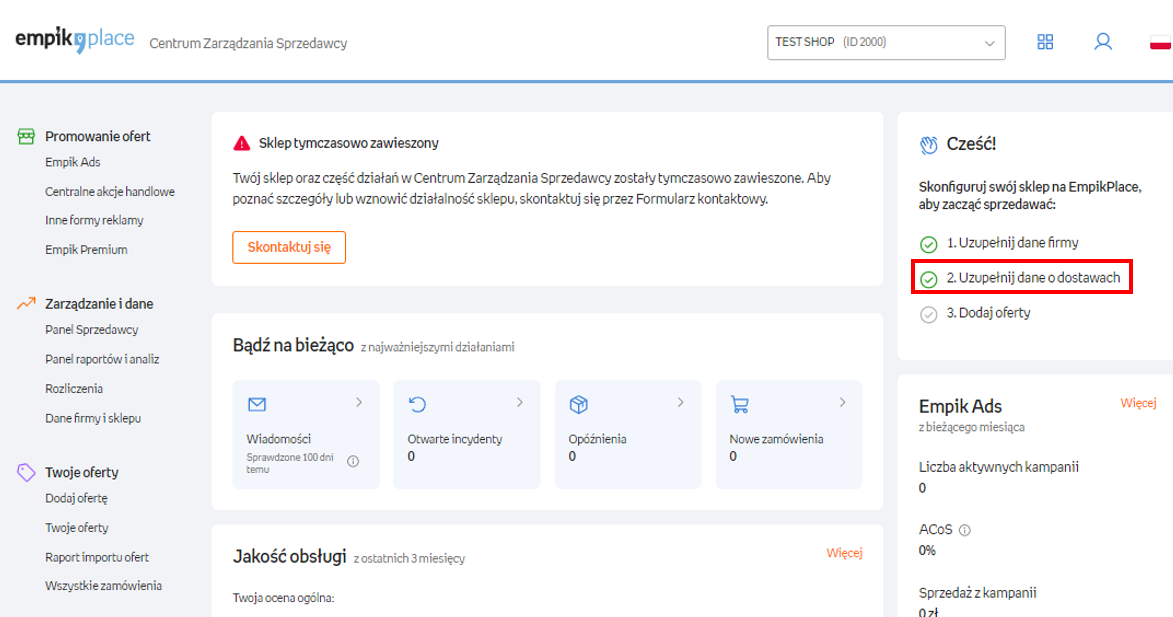Click Więcej link in Empik Ads panel
Image resolution: width=1173 pixels, height=617 pixels.
coord(1138,403)
